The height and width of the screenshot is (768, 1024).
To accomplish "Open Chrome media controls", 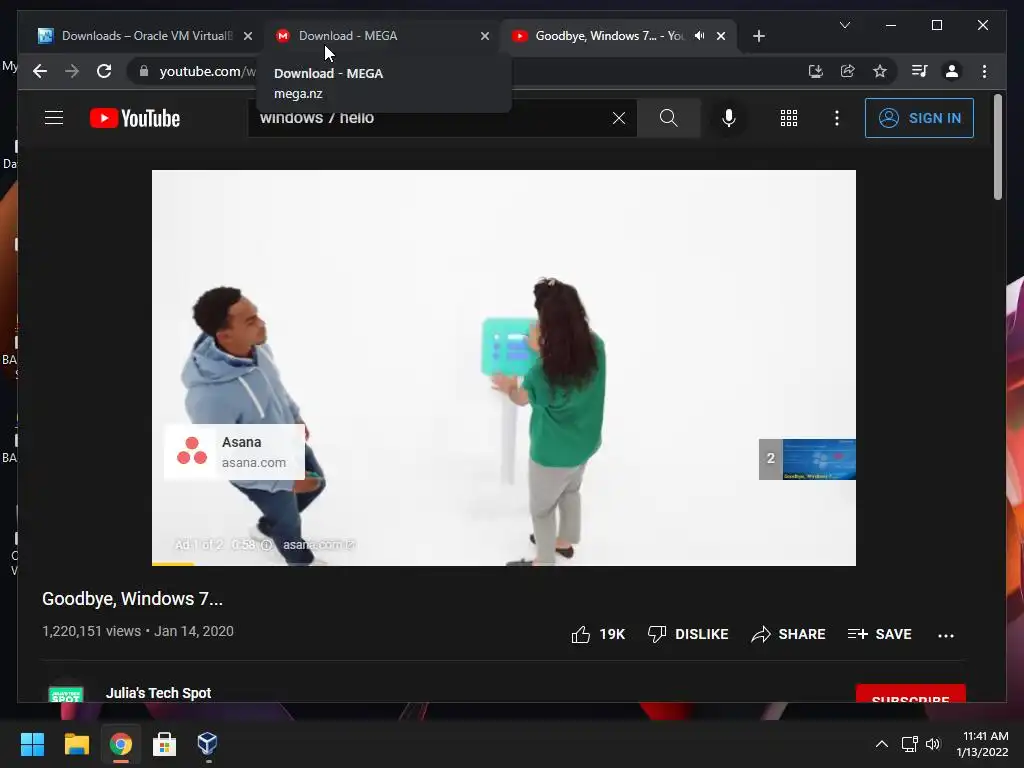I will pyautogui.click(x=920, y=71).
